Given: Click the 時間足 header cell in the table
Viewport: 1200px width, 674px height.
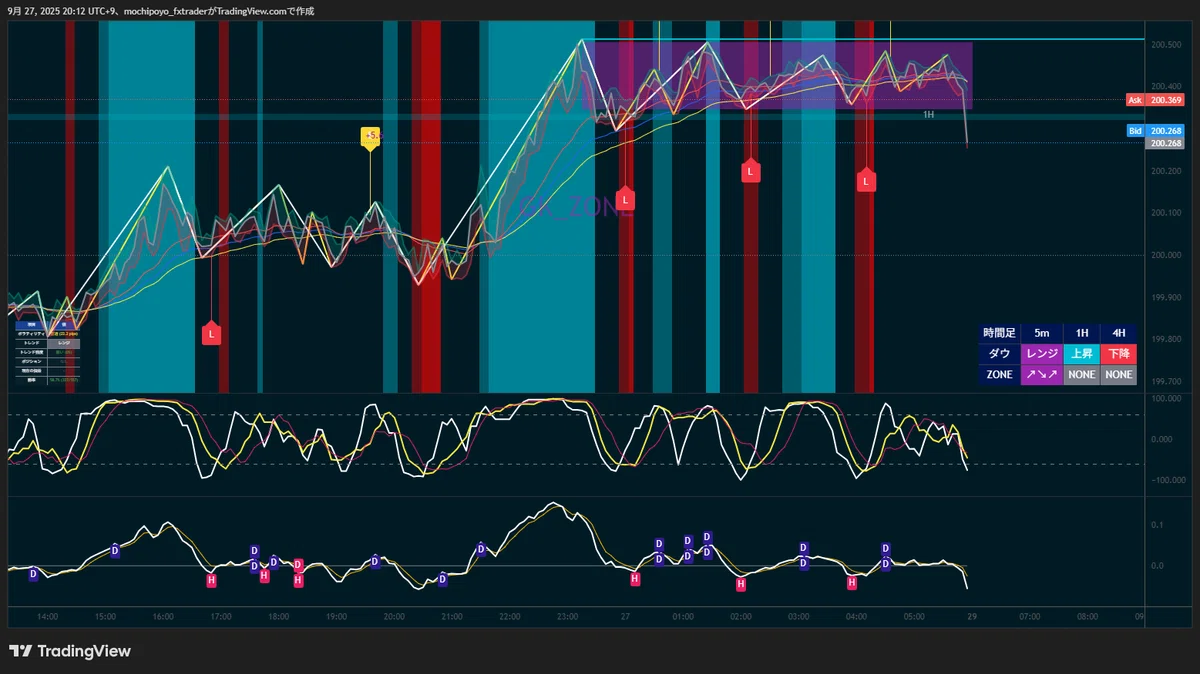Looking at the screenshot, I should pos(999,333).
